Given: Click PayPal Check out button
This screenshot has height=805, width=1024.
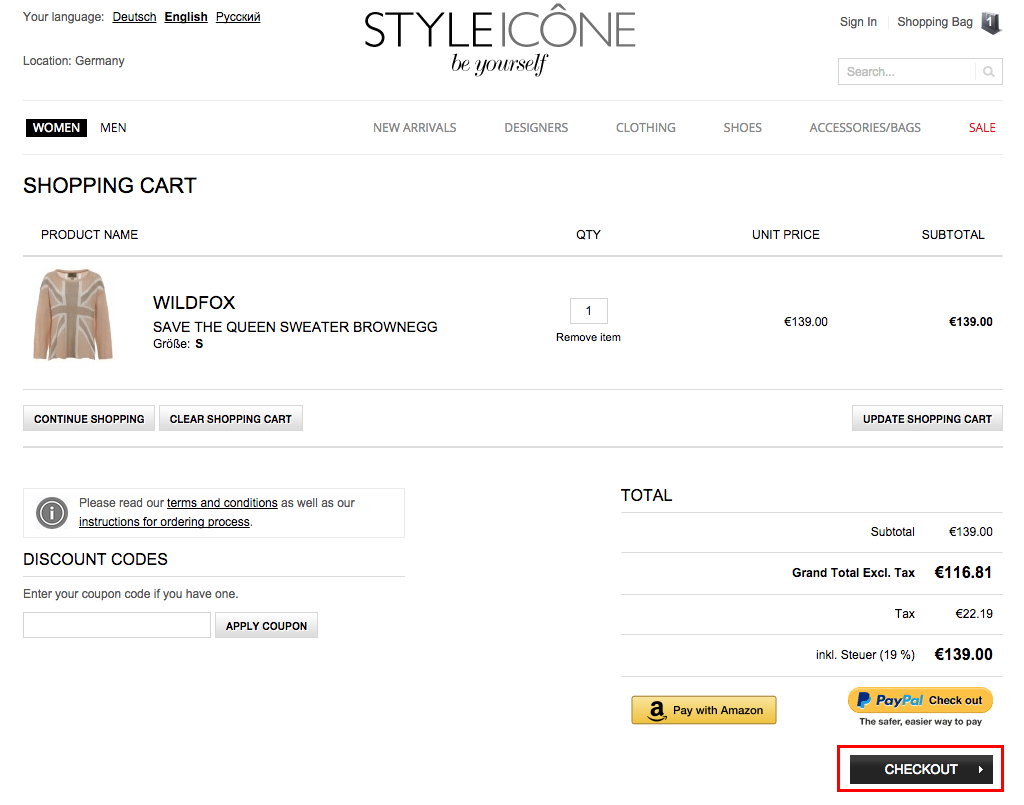Looking at the screenshot, I should click(920, 701).
